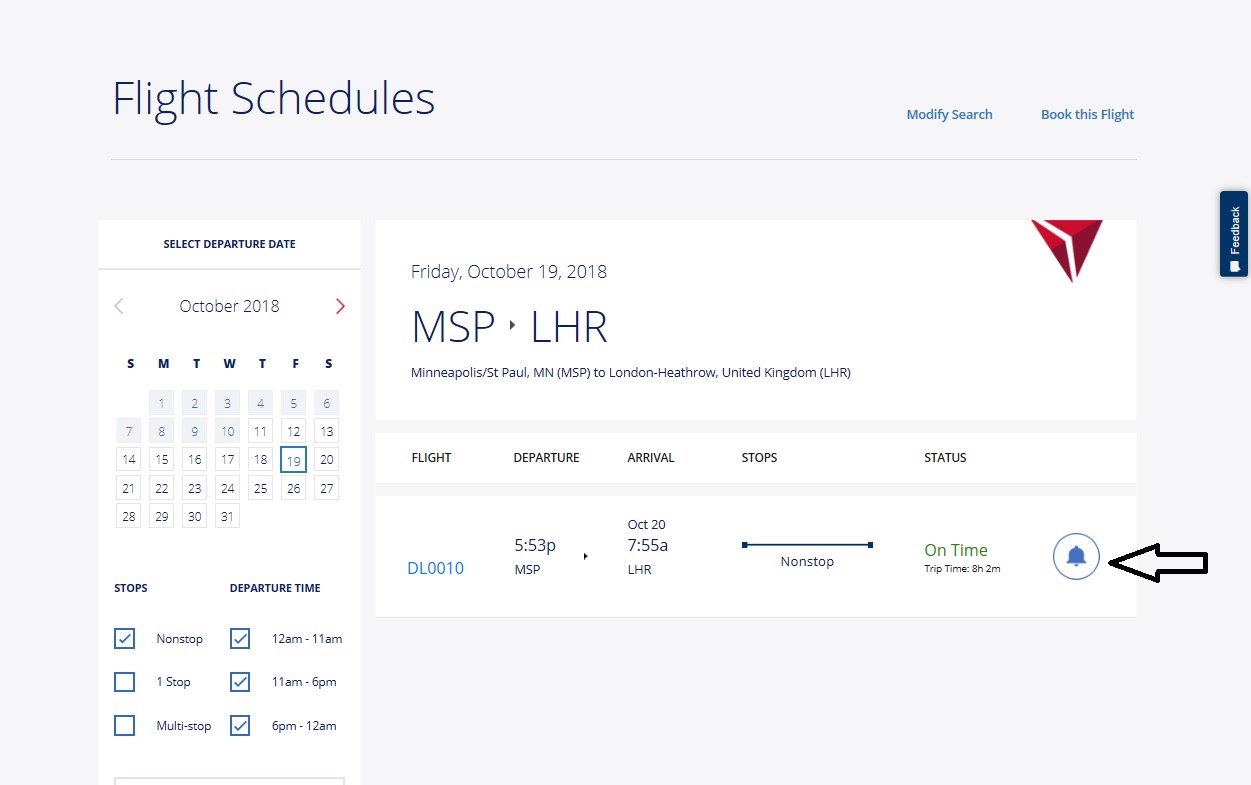Click the Modify Search link

click(x=949, y=114)
